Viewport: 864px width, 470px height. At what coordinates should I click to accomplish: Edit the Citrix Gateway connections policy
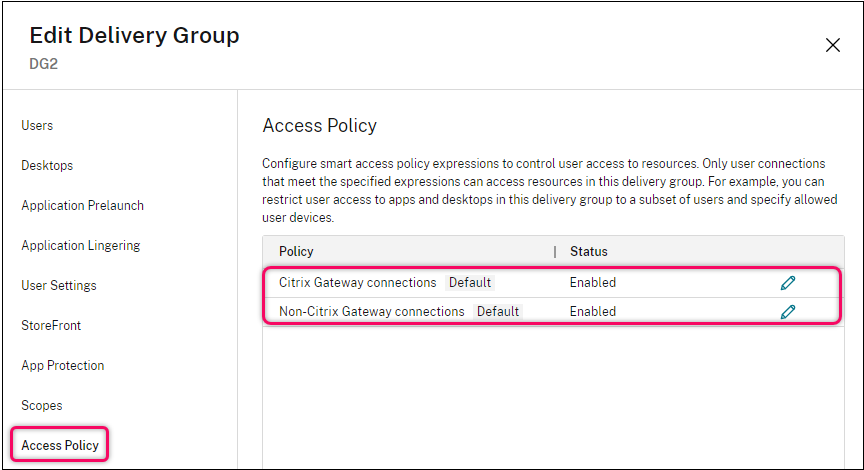pos(788,283)
